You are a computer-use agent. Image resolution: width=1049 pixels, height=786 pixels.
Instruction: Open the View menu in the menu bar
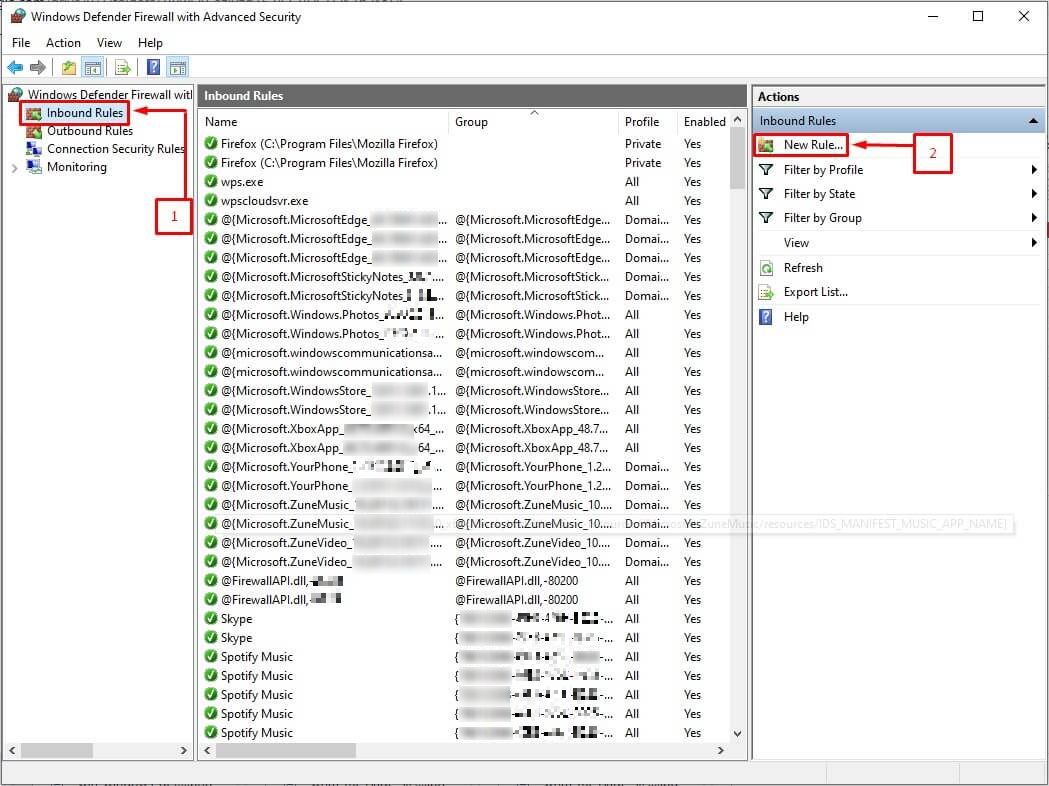109,43
